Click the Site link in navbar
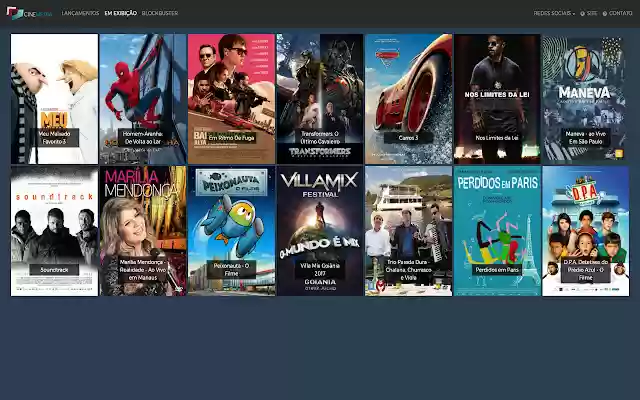640x400 pixels. [592, 13]
